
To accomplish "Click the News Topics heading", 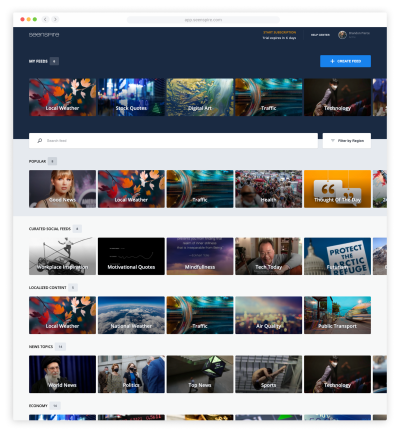I will [x=41, y=347].
